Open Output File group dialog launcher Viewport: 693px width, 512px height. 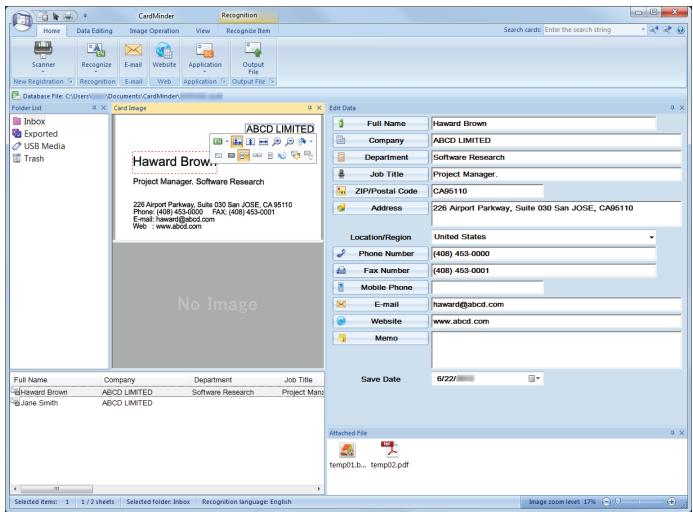272,82
